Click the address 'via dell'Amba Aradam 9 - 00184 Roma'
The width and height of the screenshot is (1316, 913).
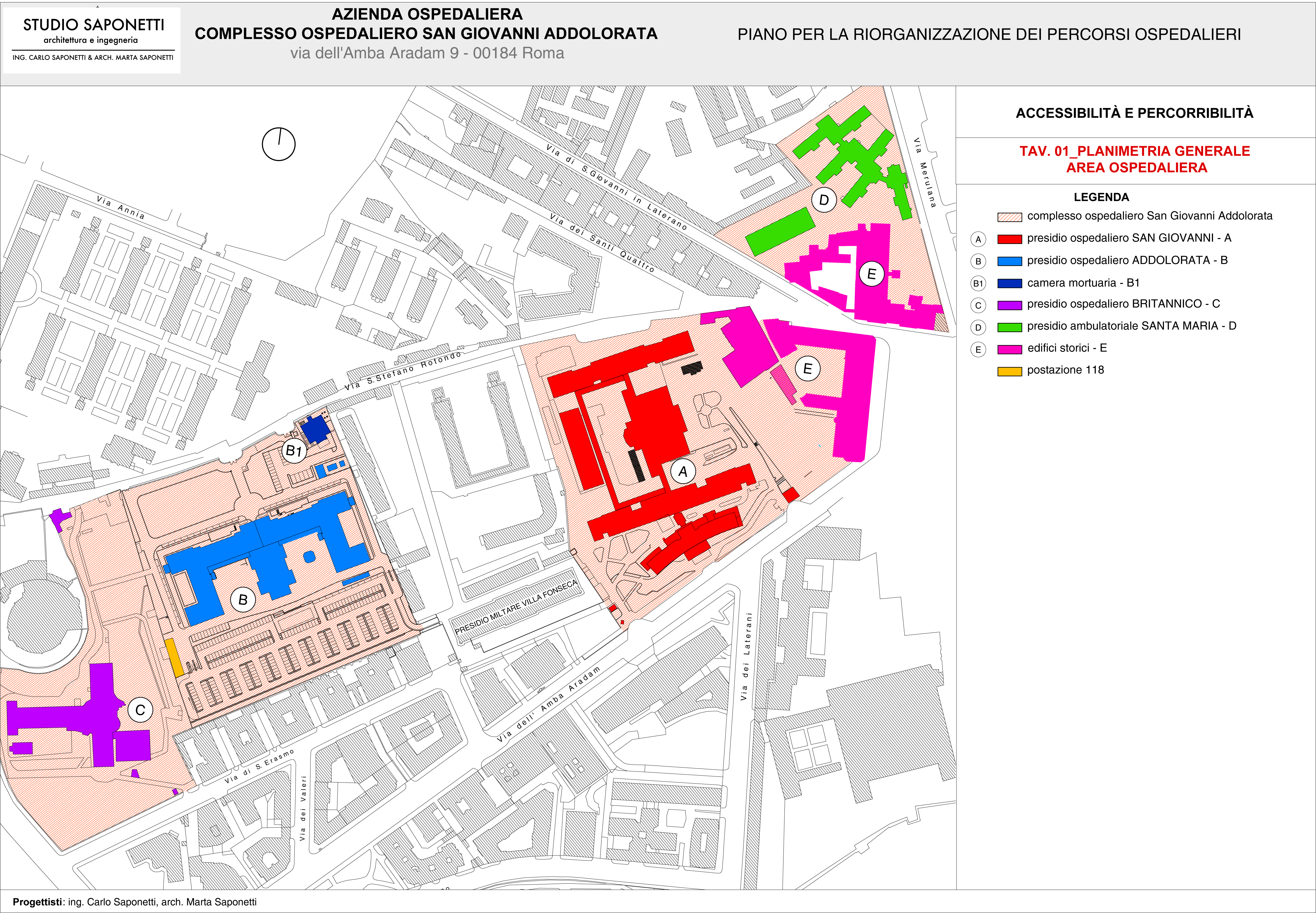427,53
